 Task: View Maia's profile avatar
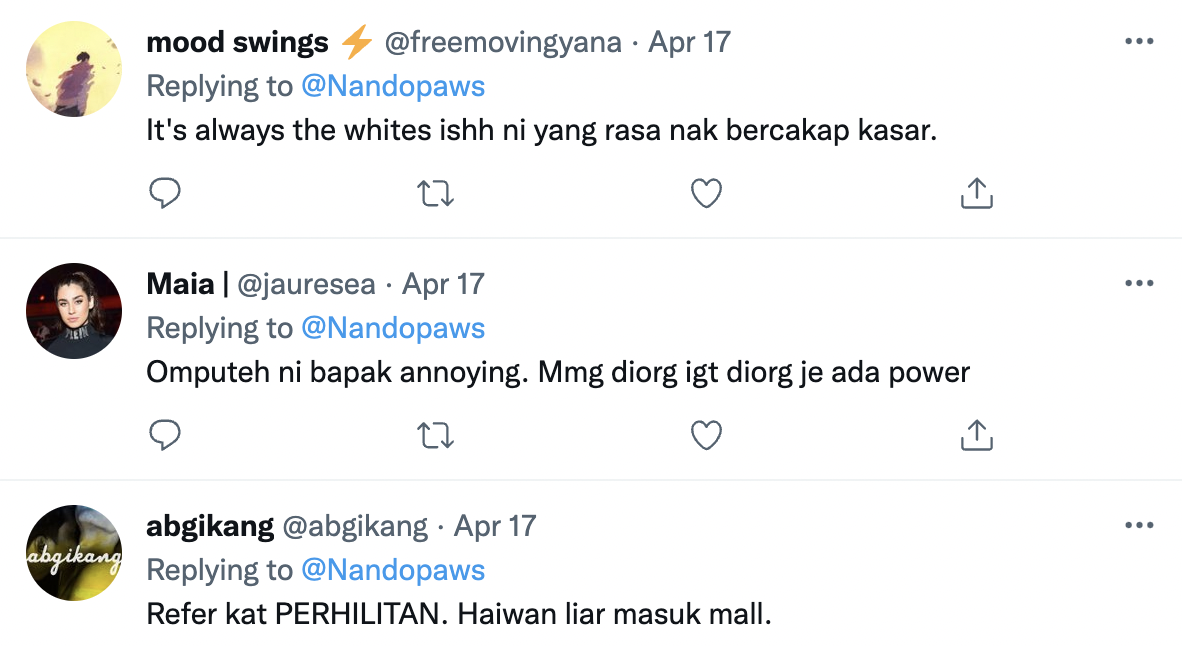tap(74, 311)
